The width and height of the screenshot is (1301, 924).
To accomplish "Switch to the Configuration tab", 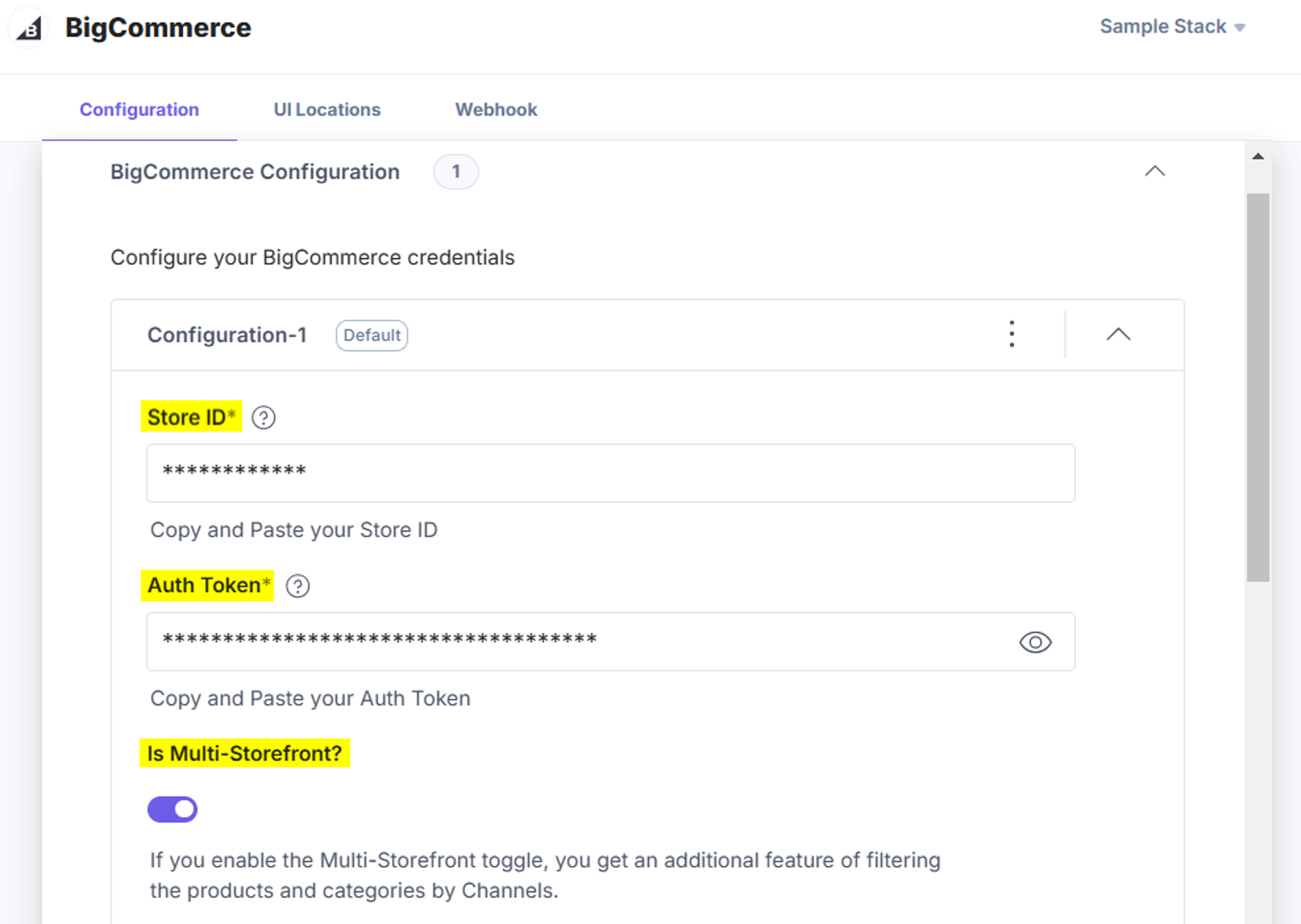I will (x=140, y=109).
